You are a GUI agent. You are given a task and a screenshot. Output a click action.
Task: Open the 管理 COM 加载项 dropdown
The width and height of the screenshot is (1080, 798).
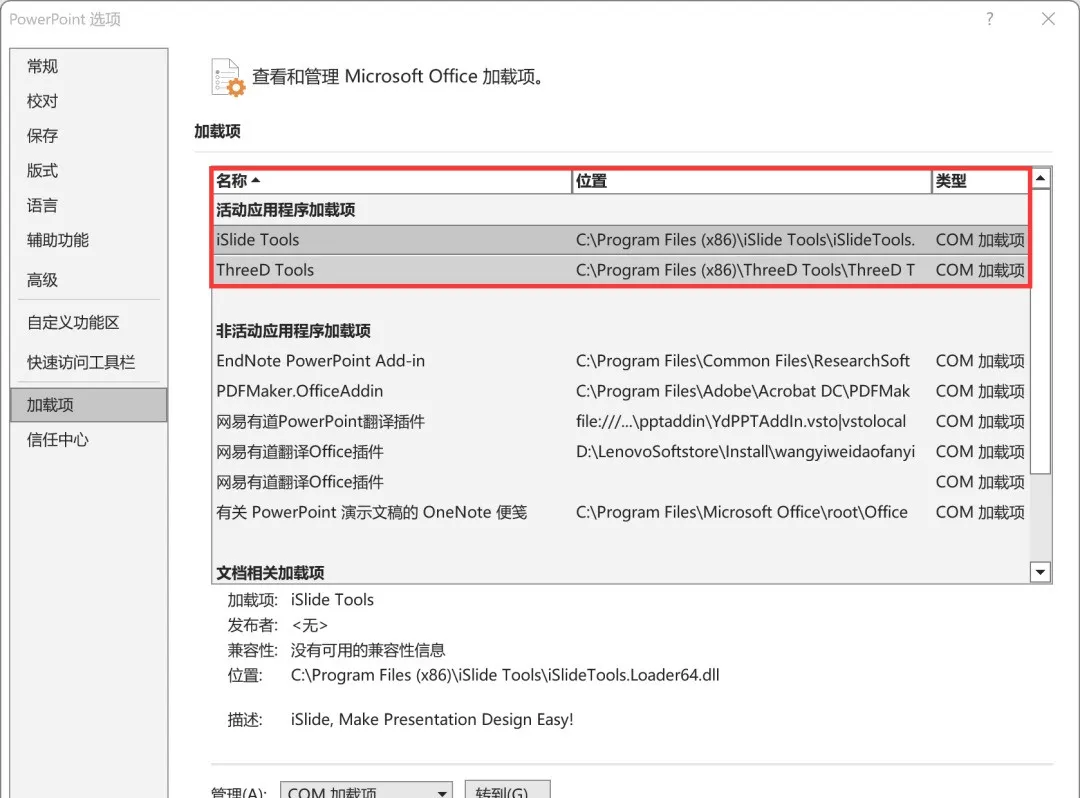pos(366,792)
